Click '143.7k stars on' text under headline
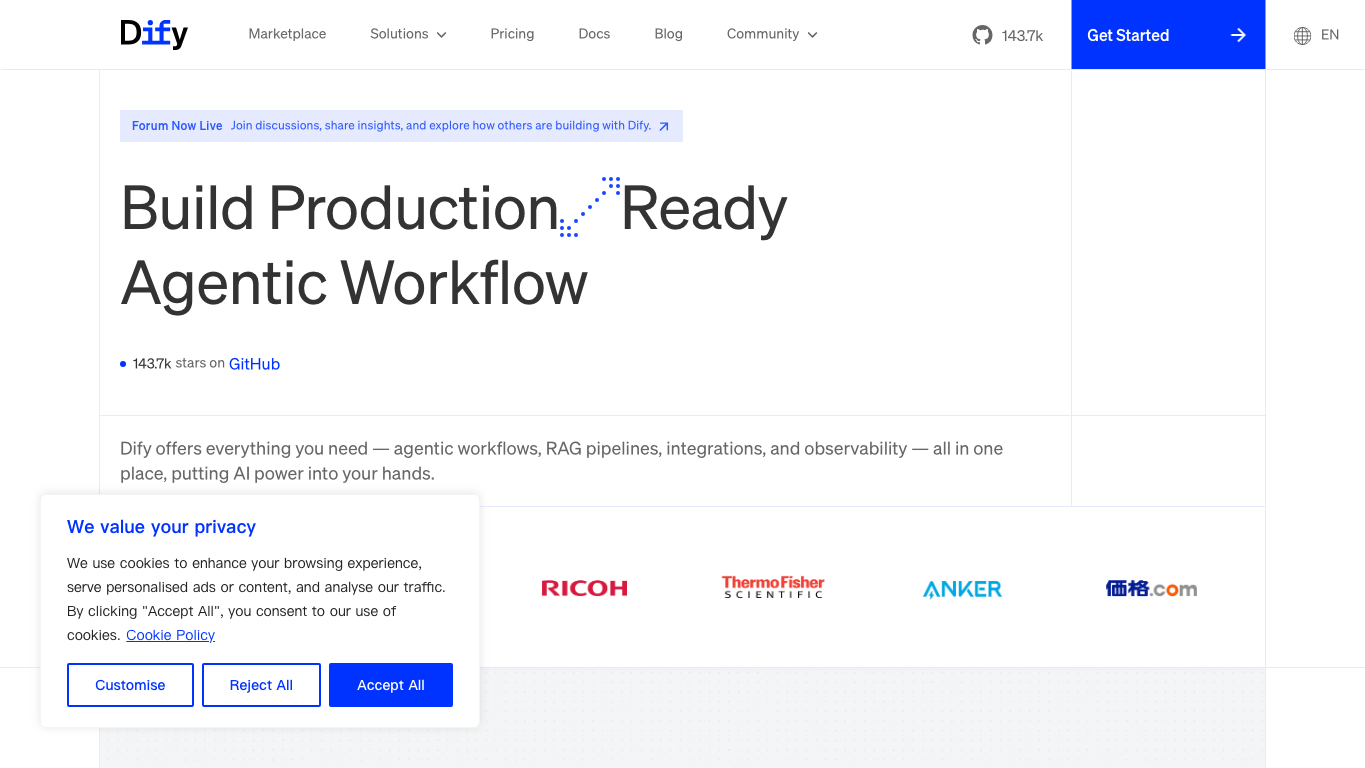This screenshot has height=768, width=1365. point(178,364)
